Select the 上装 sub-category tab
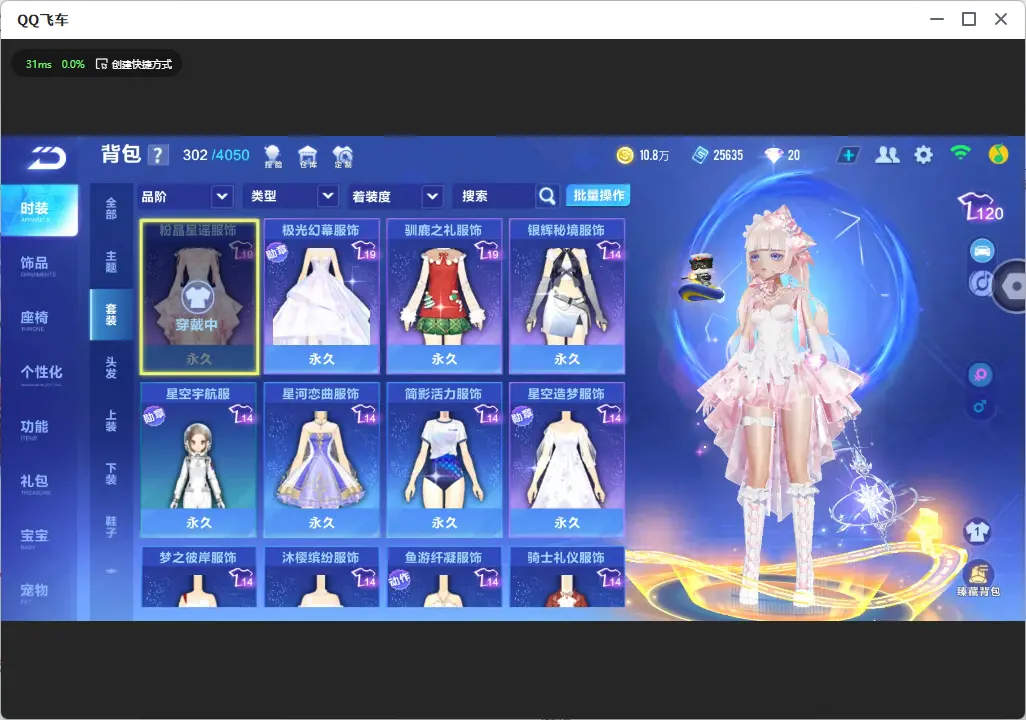1026x720 pixels. pyautogui.click(x=111, y=421)
